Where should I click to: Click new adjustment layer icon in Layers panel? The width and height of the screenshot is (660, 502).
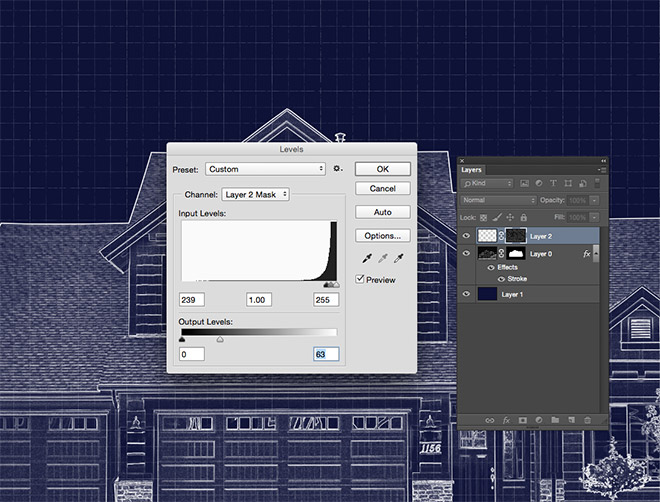[x=538, y=420]
